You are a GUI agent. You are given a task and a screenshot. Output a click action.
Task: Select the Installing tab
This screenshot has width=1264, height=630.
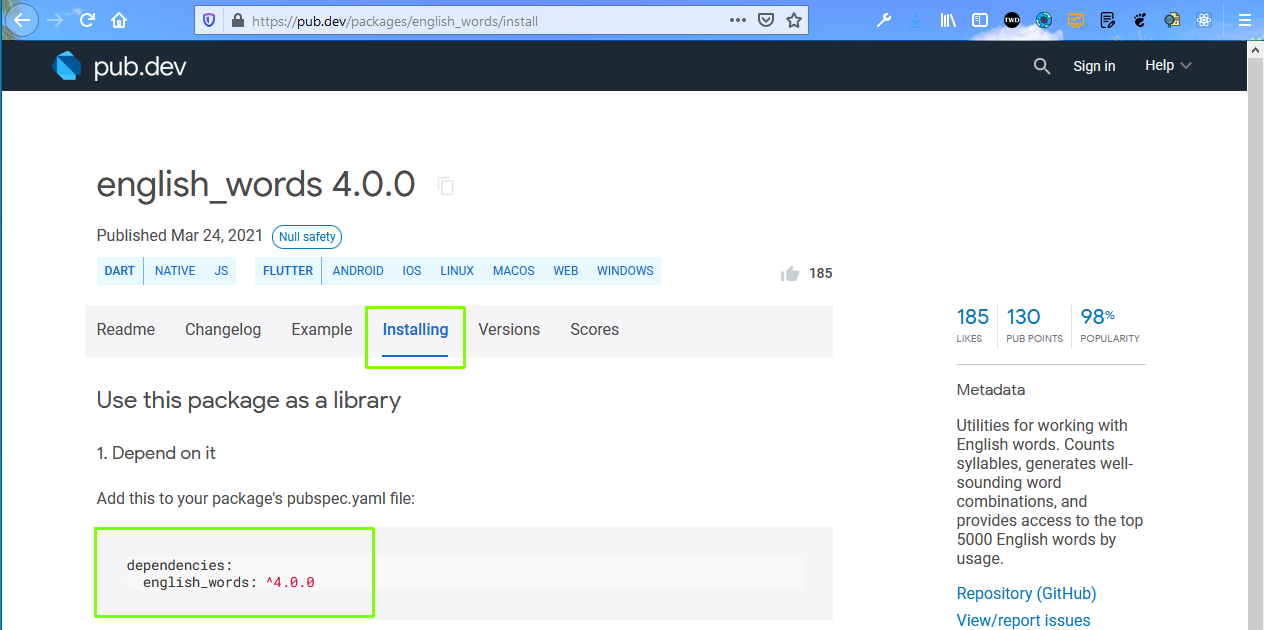tap(416, 330)
